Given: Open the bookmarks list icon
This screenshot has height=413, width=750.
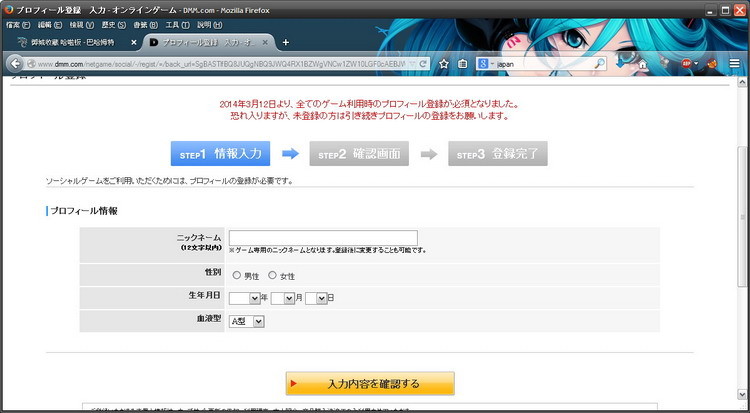Looking at the screenshot, I should click(462, 64).
